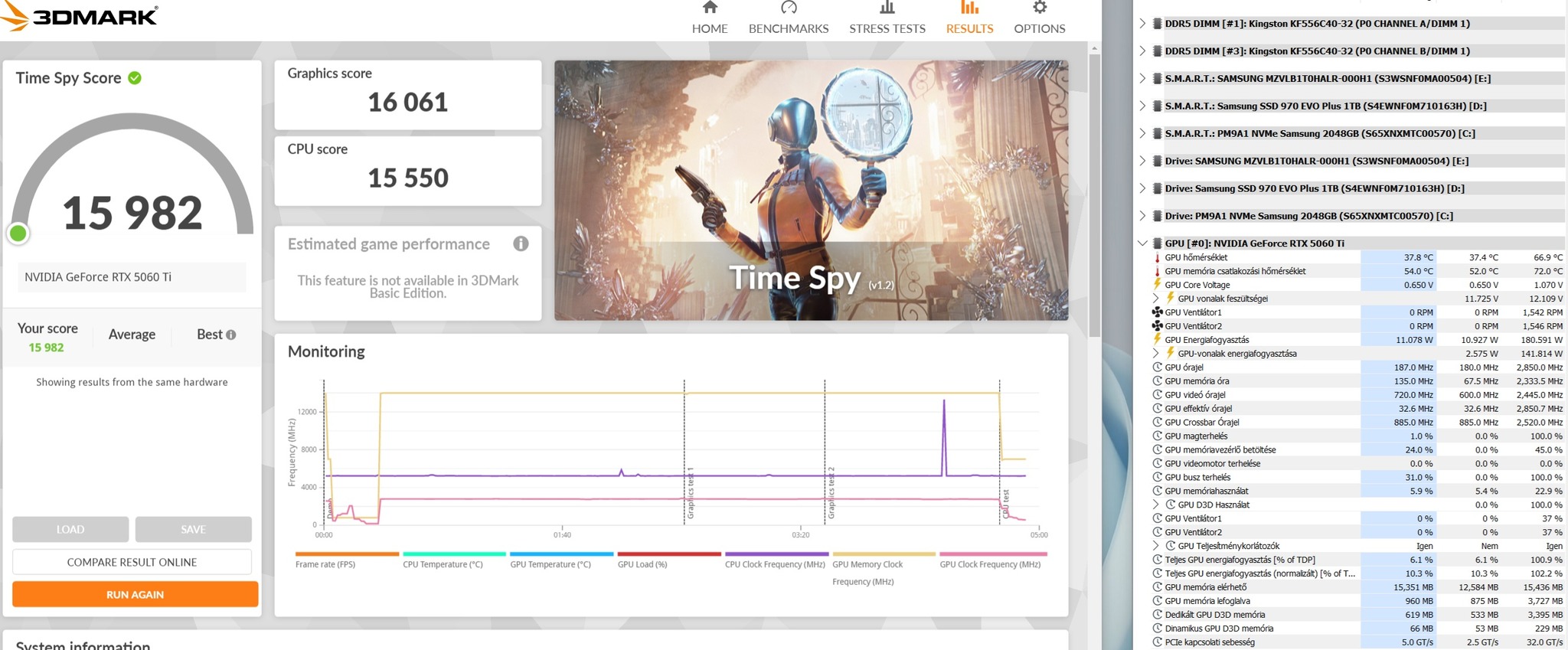1568x650 pixels.
Task: Click the fan icon of GPU Ventilátor1 RPM
Action: 1157,312
